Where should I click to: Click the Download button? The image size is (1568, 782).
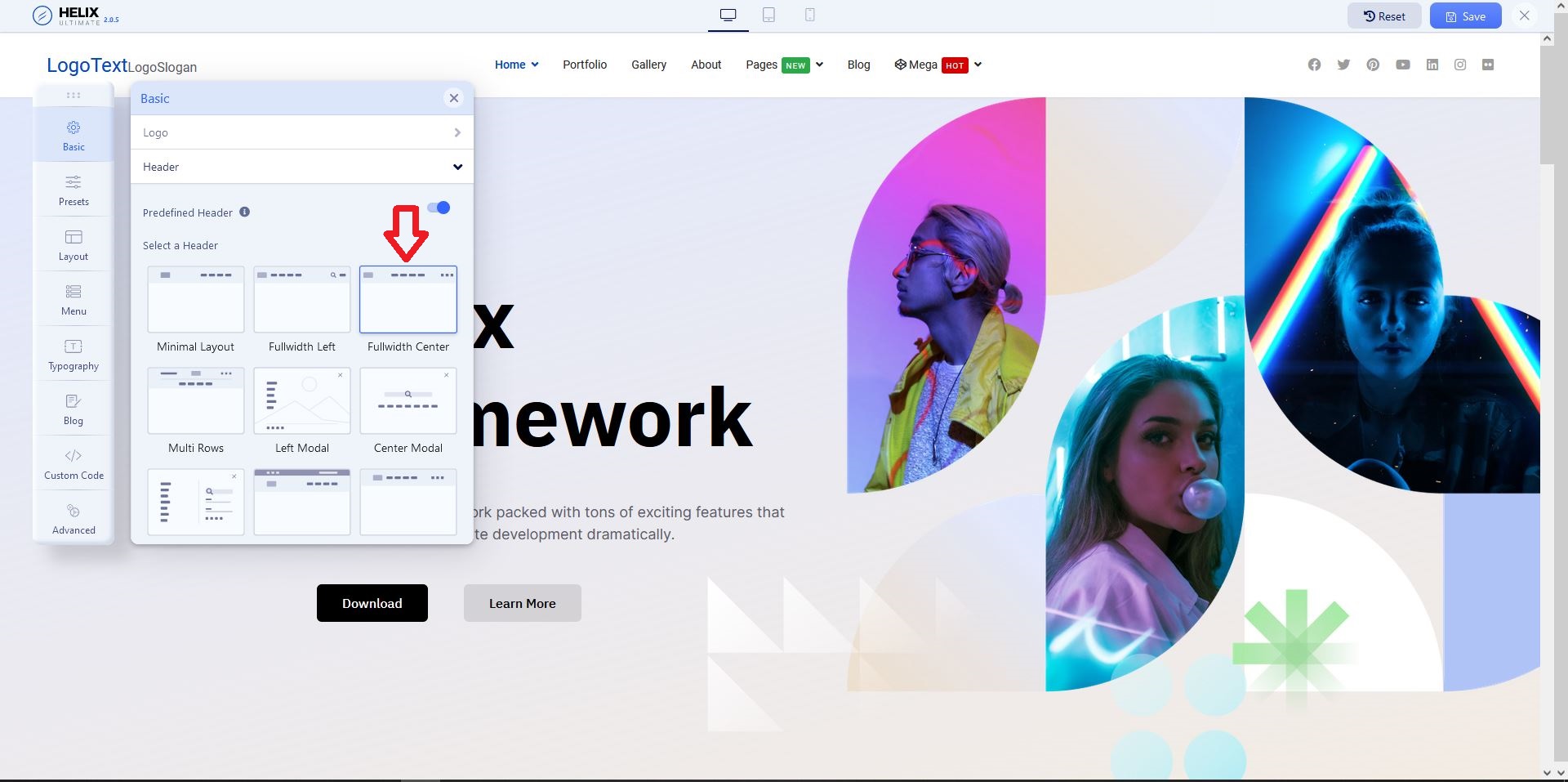click(x=372, y=603)
